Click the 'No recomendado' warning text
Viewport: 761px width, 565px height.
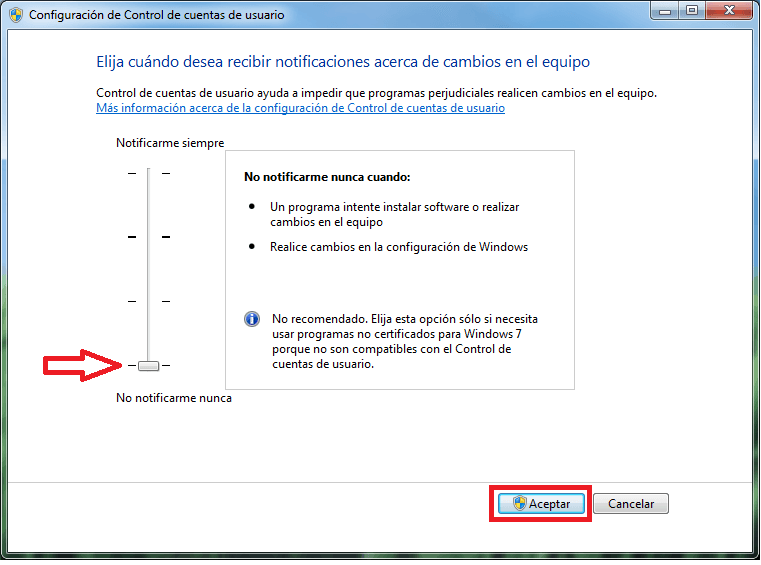point(405,341)
